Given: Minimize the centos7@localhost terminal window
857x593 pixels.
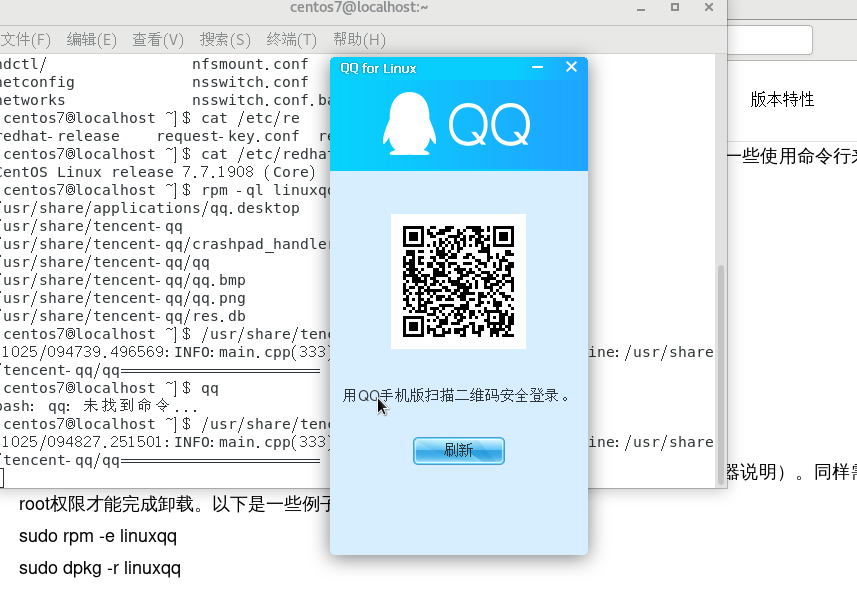Looking at the screenshot, I should [641, 8].
